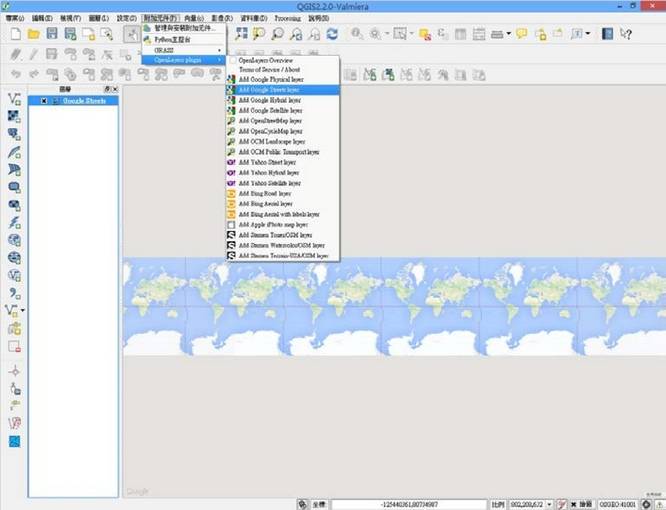Click the Add WMS Layer globe icon
Viewport: 666px width, 510px height.
point(14,240)
